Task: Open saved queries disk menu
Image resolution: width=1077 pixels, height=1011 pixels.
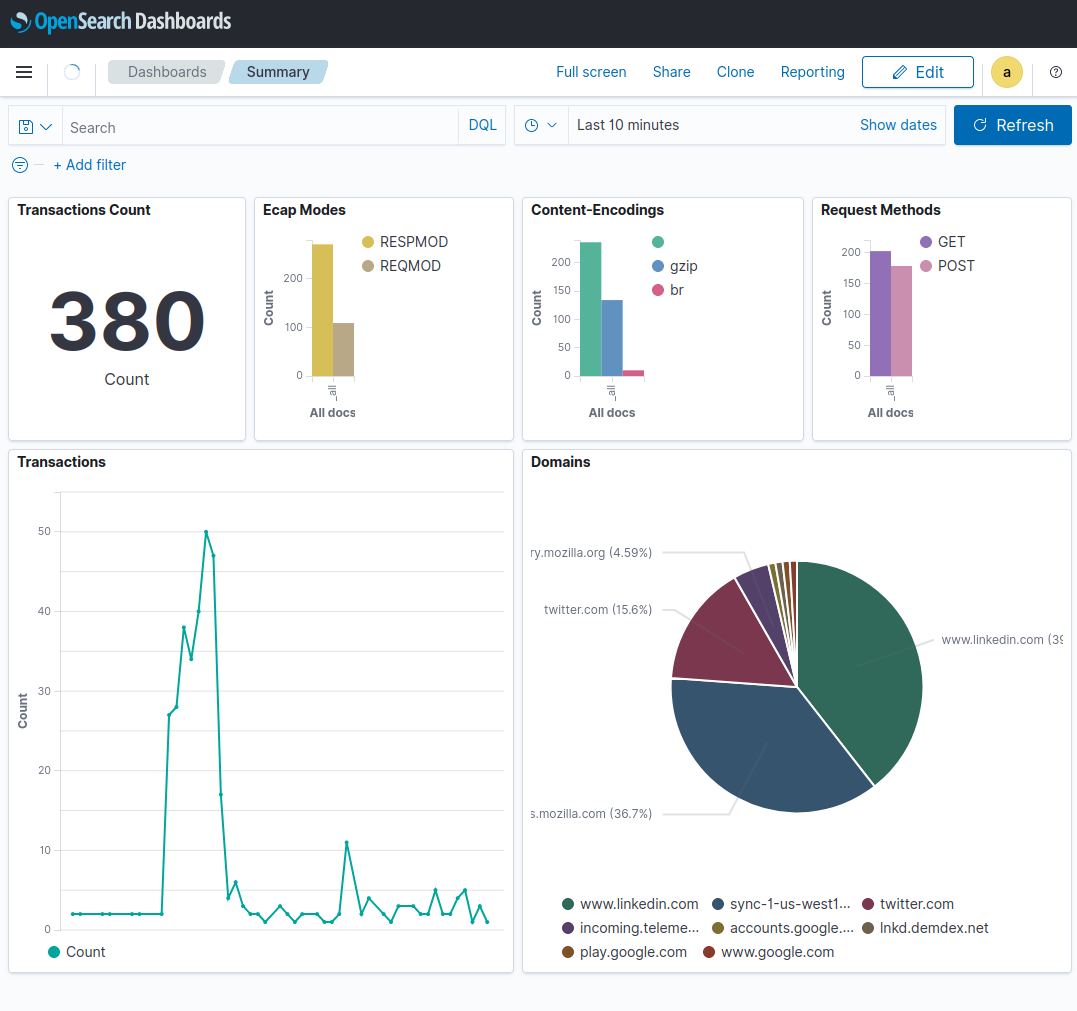Action: (35, 127)
